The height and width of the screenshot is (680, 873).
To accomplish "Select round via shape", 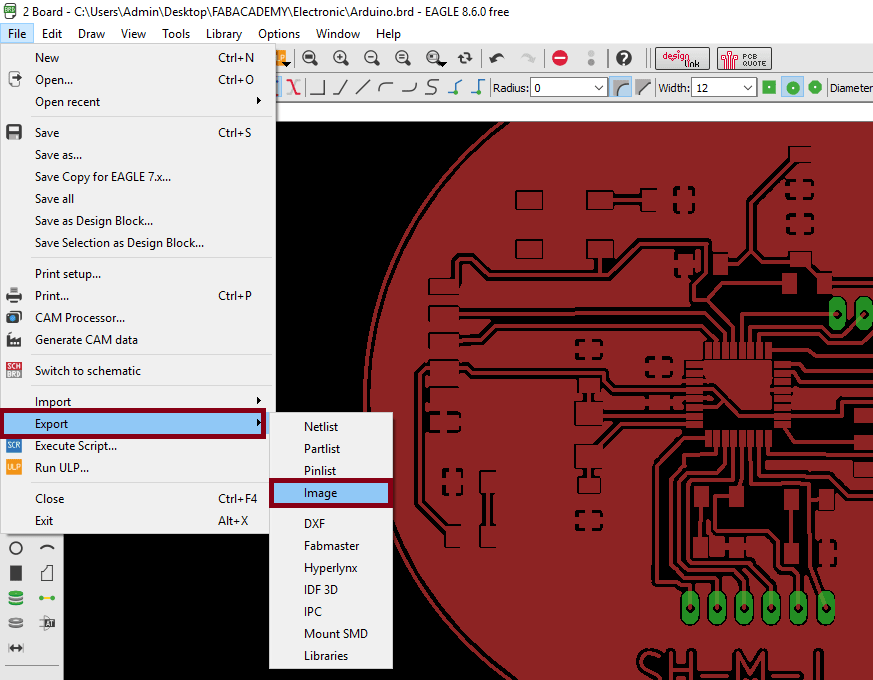I will pos(793,87).
